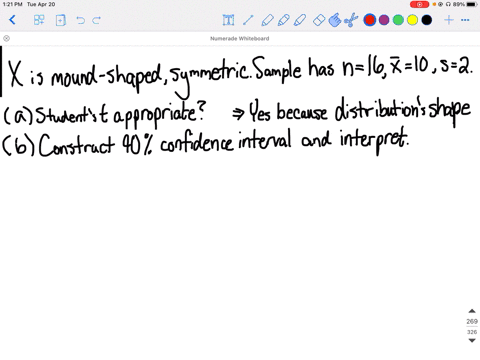Redo the last undone stroke

coord(96,20)
